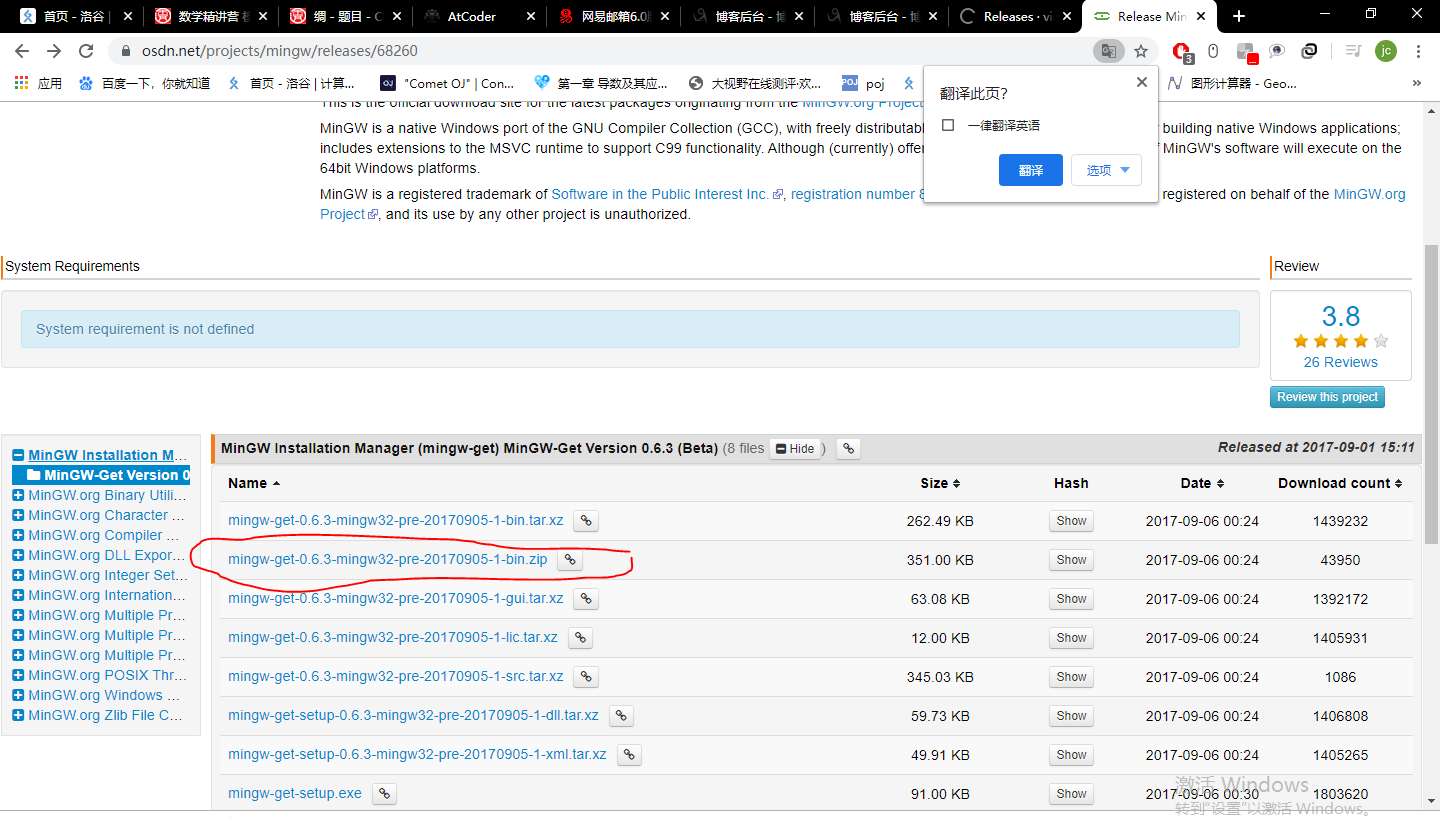
Task: Expand MinGW.org Character node
Action: 18,515
